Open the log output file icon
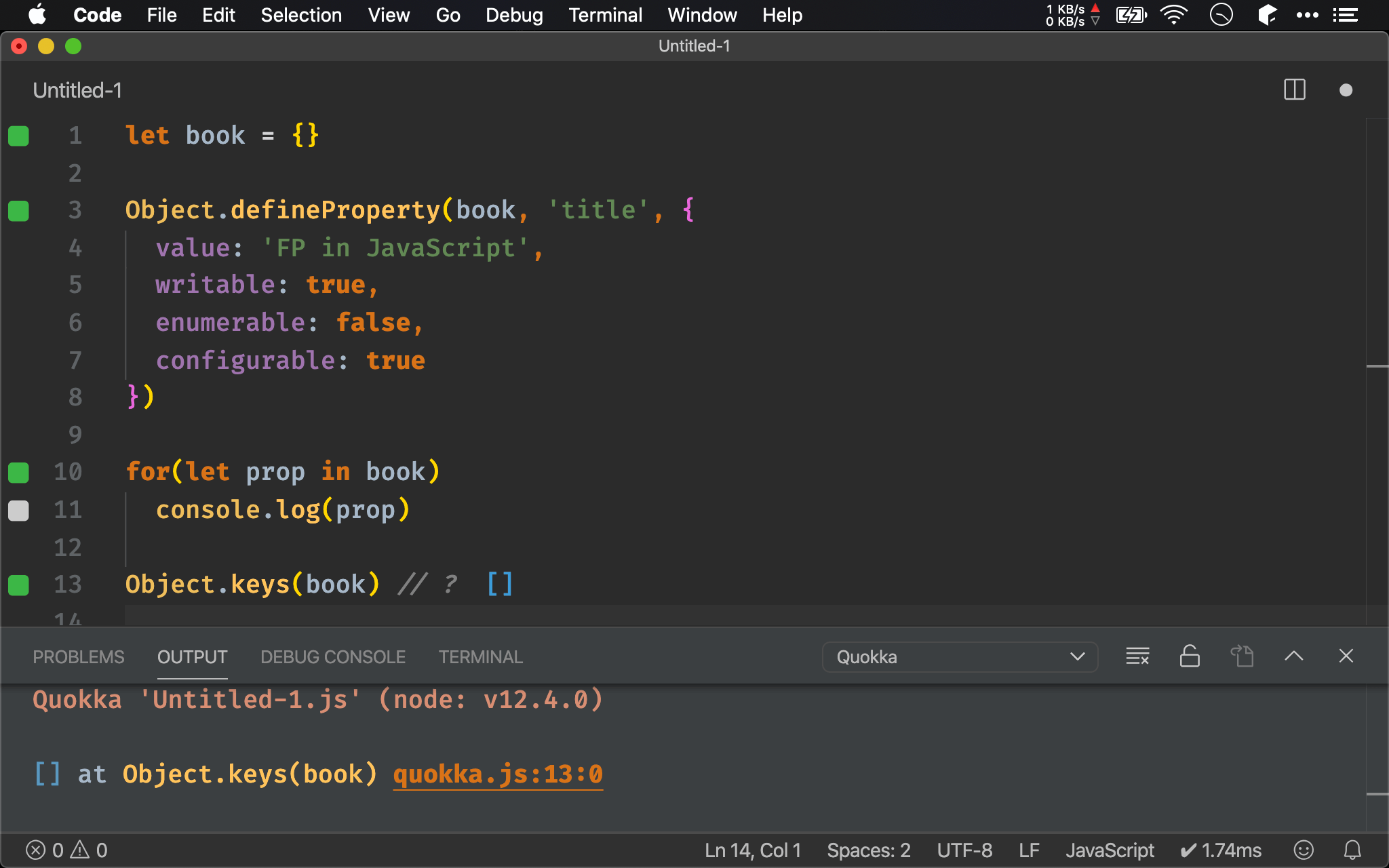Image resolution: width=1389 pixels, height=868 pixels. (x=1242, y=656)
